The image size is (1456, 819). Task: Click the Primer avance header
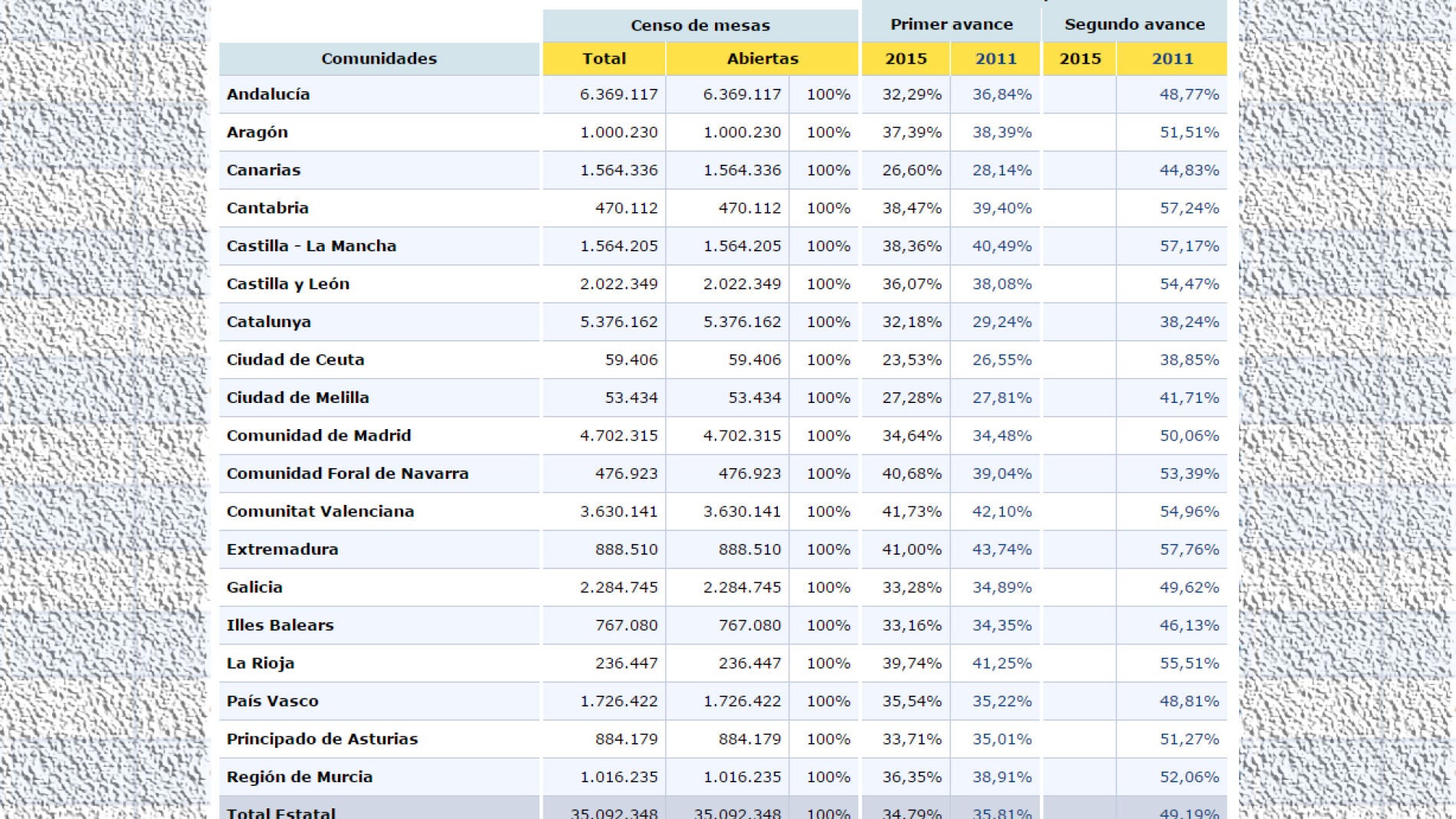pyautogui.click(x=950, y=24)
